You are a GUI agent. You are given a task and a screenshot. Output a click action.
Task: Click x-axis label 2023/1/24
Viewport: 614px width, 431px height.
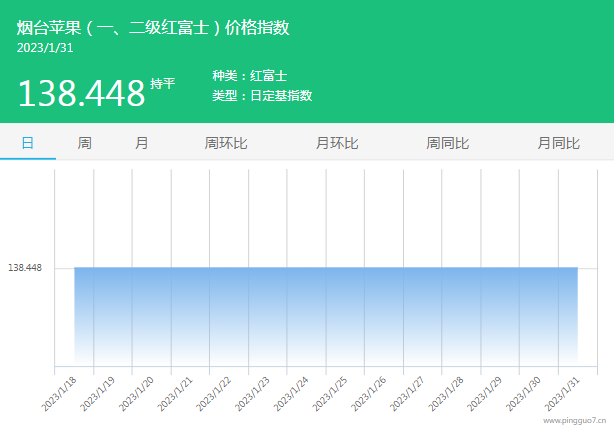tap(291, 394)
